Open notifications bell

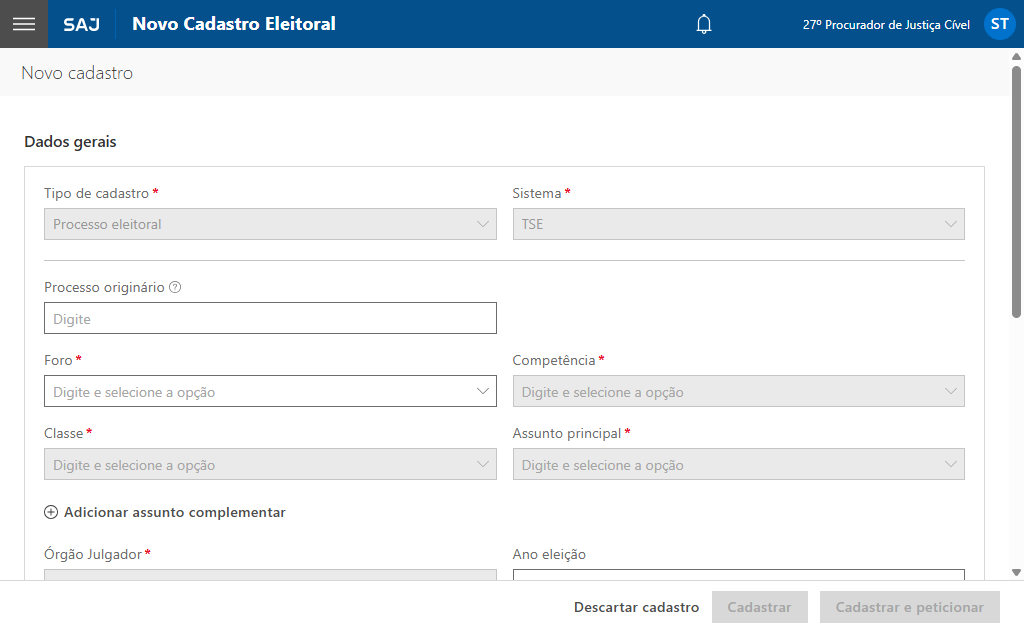(704, 24)
